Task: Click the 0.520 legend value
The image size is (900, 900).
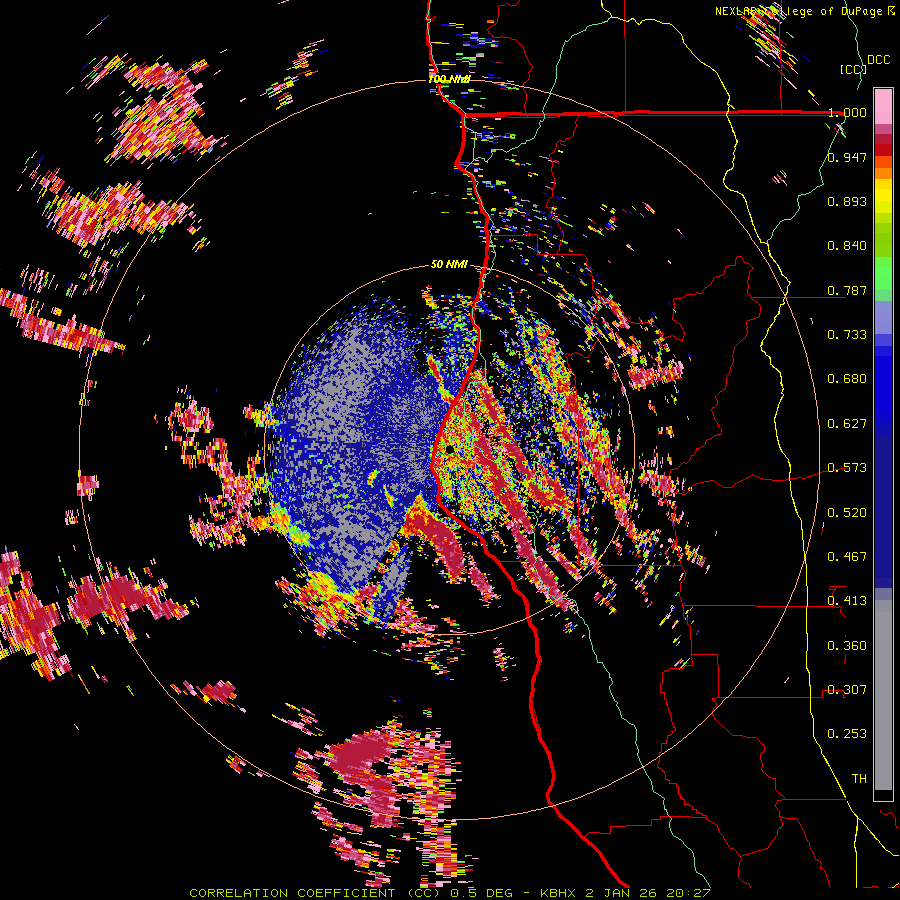Action: point(847,512)
